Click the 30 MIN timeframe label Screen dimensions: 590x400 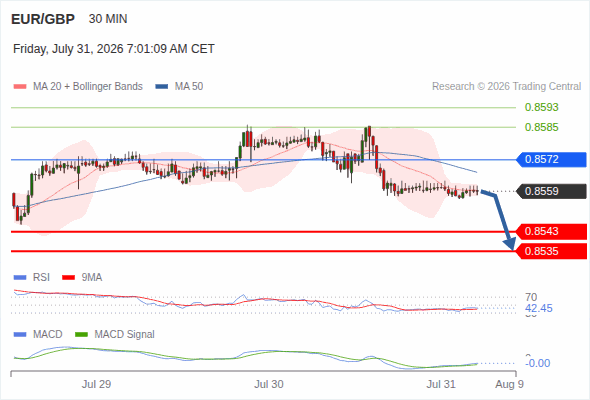(x=108, y=19)
